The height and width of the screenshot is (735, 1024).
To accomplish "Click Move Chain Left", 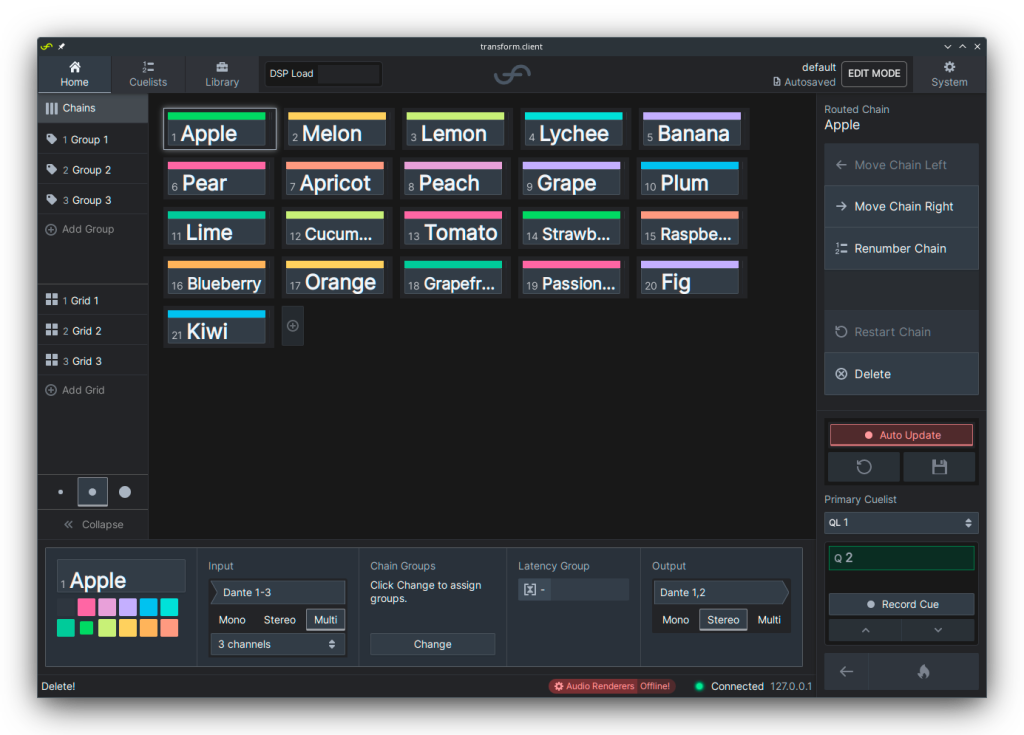I will [901, 165].
